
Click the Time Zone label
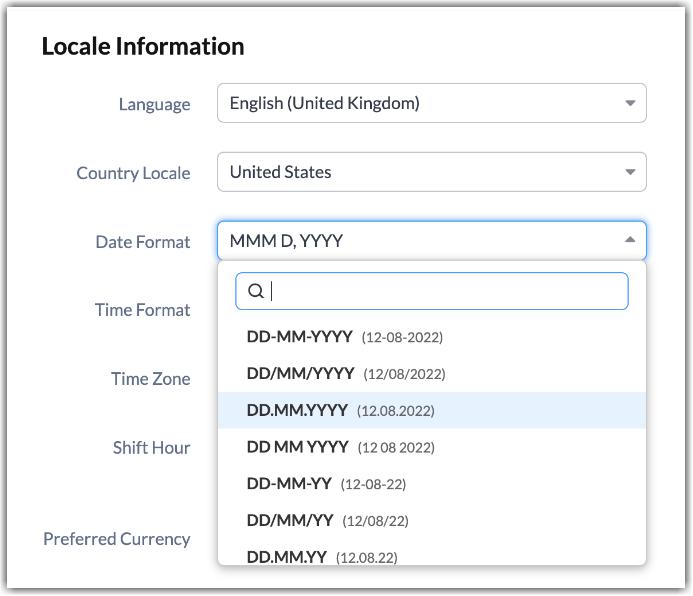151,379
